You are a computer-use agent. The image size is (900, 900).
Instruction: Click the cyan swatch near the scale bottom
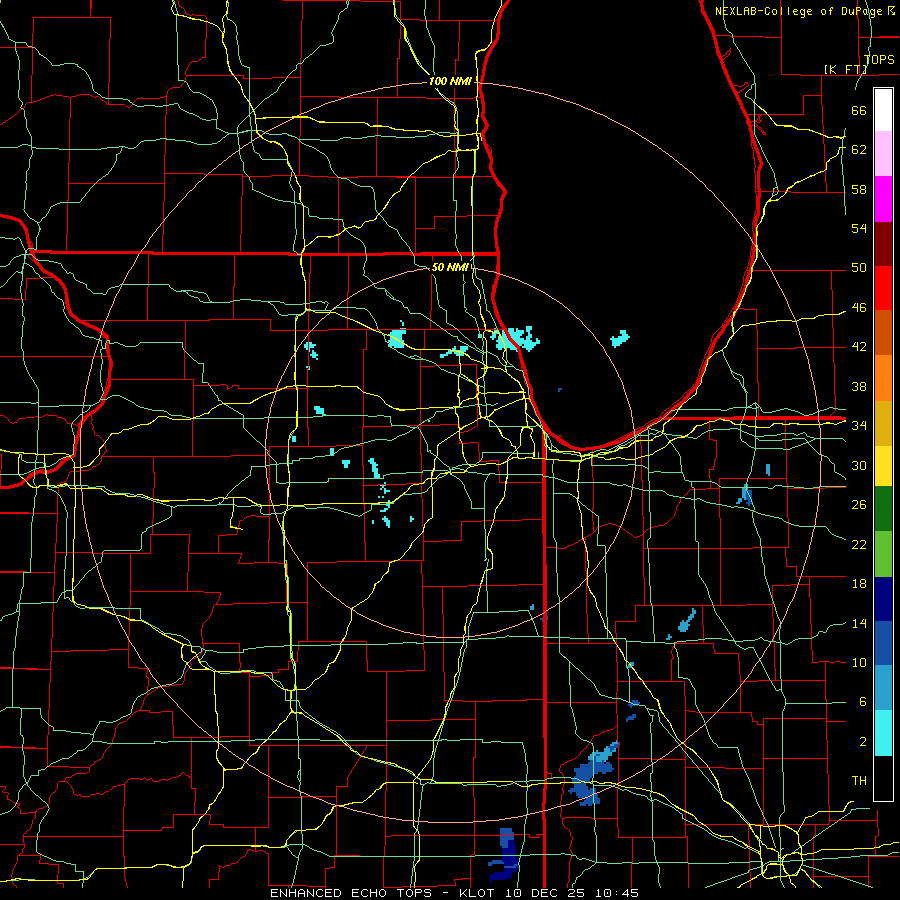pyautogui.click(x=883, y=733)
